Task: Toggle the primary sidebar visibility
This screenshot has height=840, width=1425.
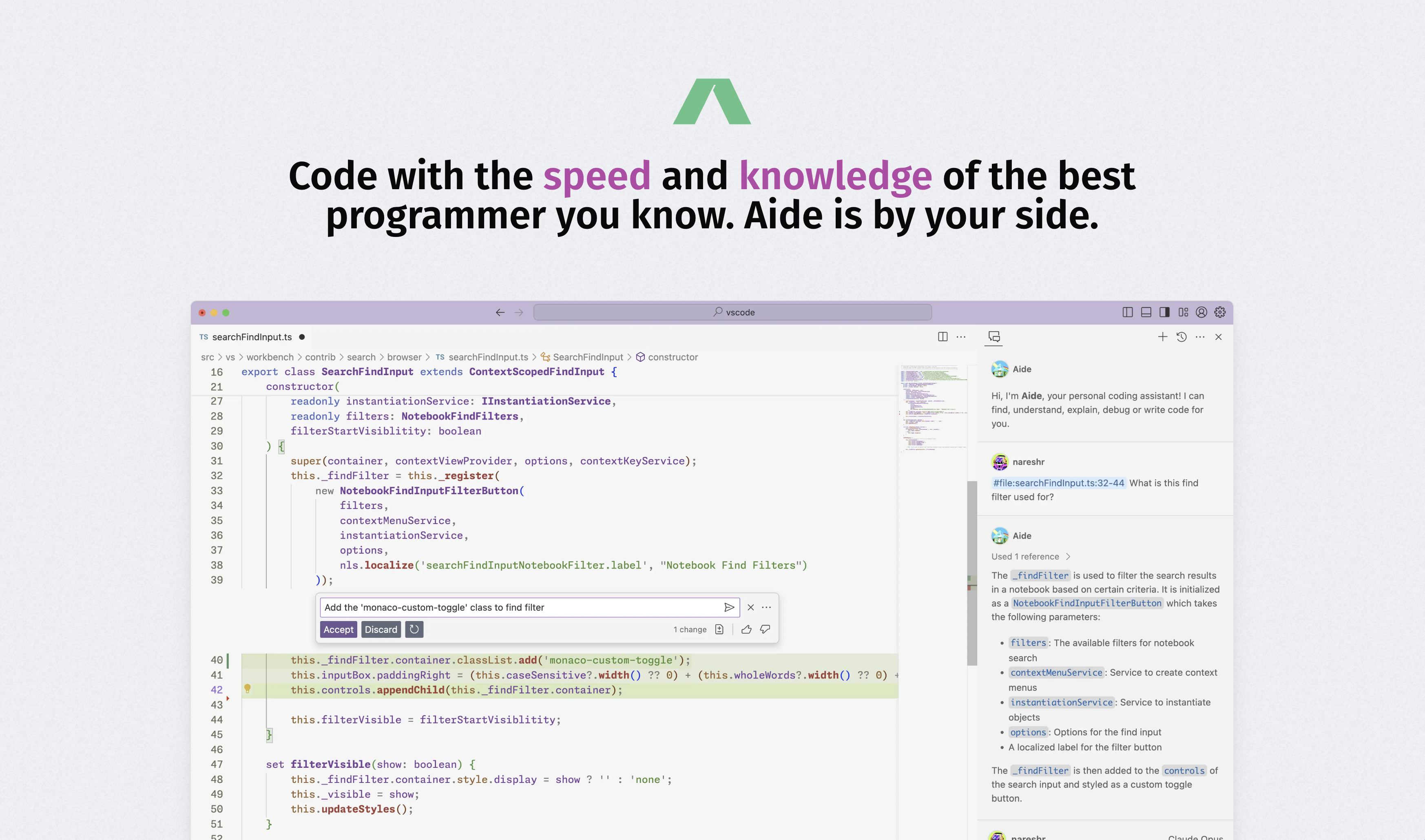Action: (1128, 312)
